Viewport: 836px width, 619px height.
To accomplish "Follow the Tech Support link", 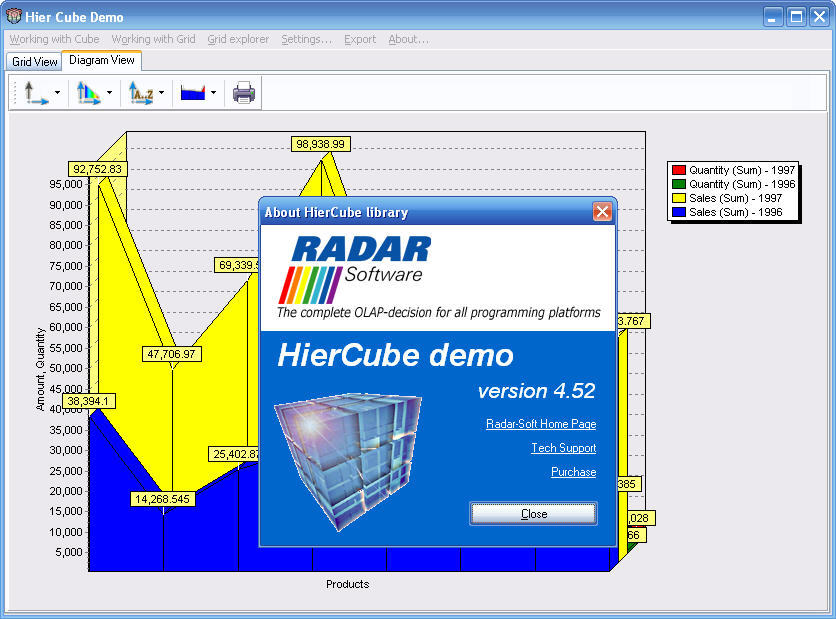I will pyautogui.click(x=563, y=448).
